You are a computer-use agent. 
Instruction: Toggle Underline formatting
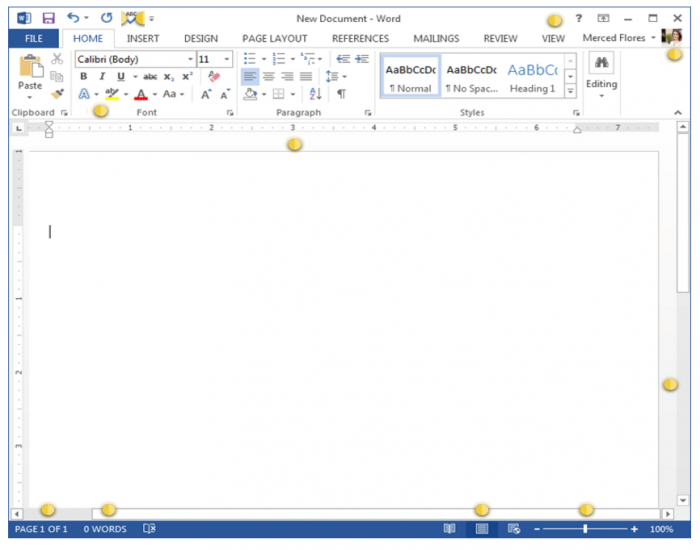(x=121, y=76)
